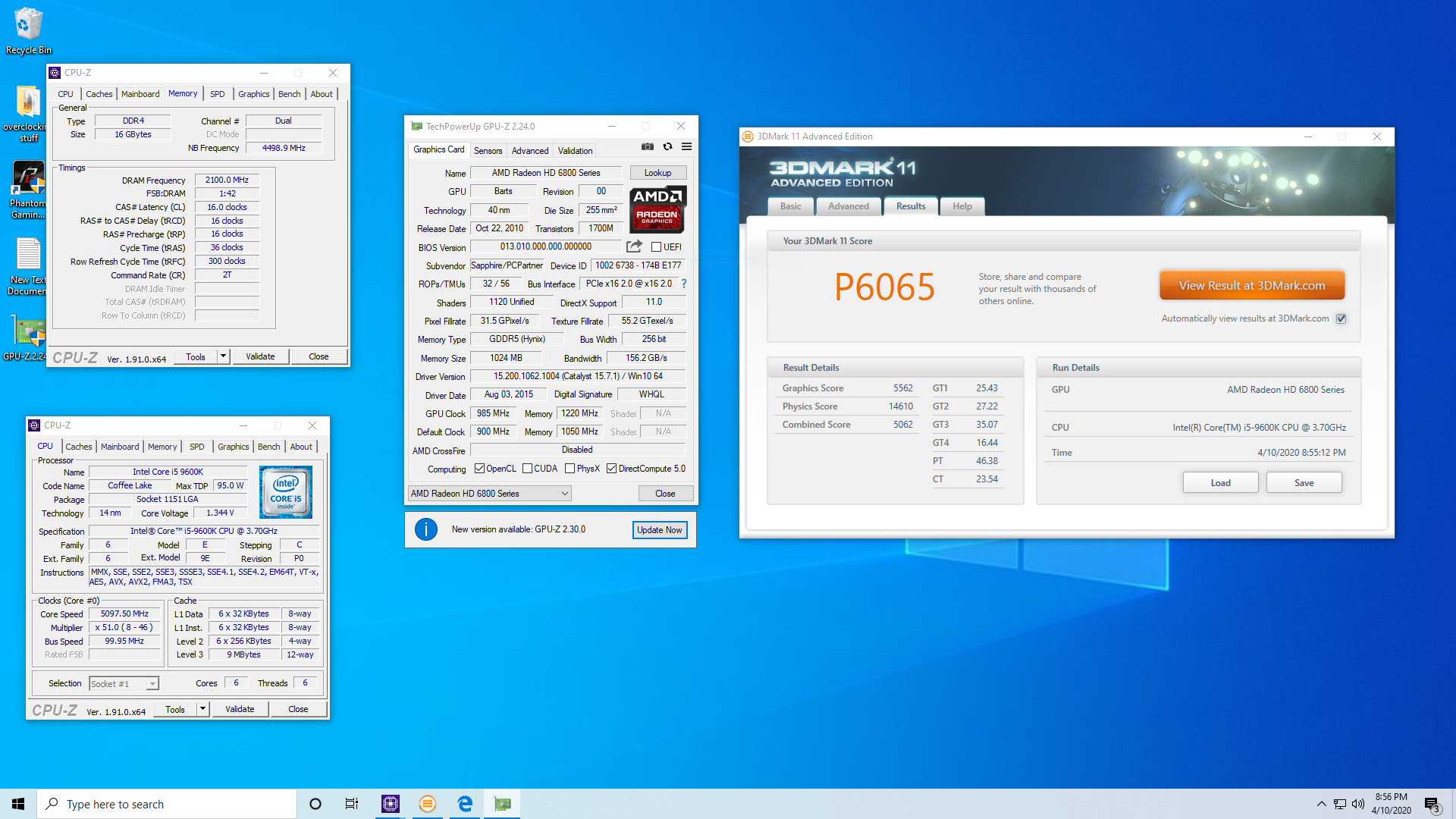The height and width of the screenshot is (819, 1456).
Task: Click network tray icon
Action: pos(1340,804)
